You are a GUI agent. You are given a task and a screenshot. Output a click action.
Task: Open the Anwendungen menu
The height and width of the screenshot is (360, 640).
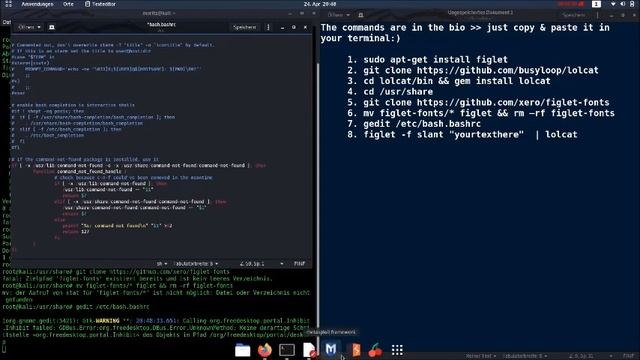point(37,4)
